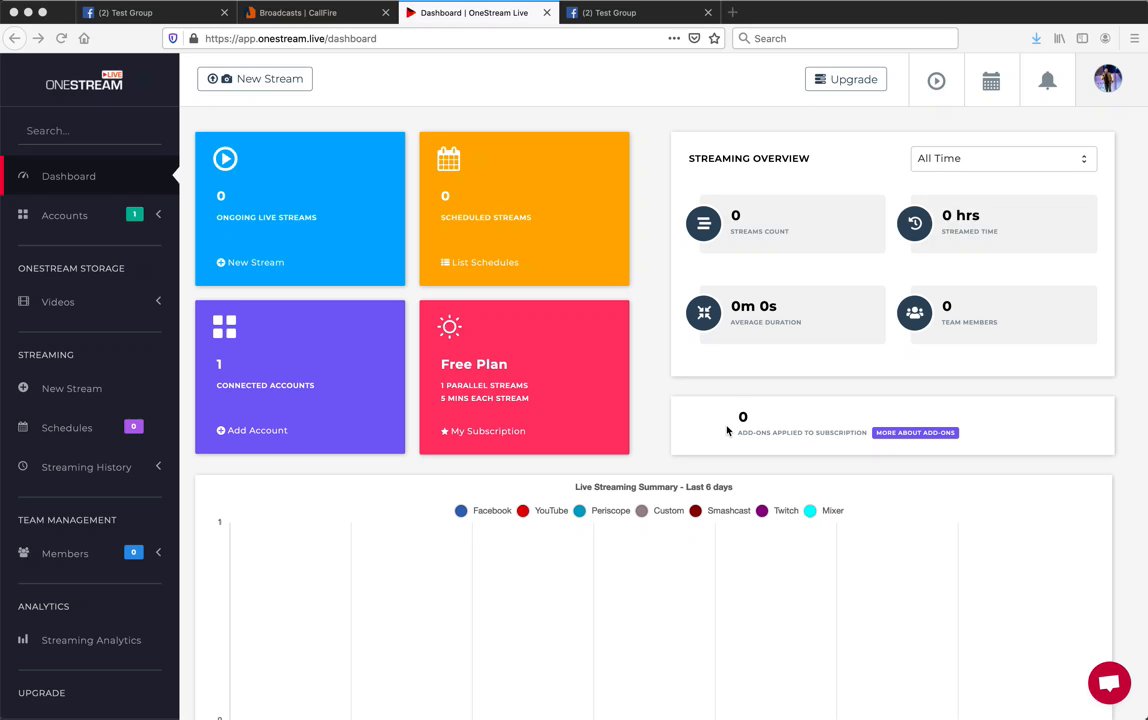Toggle Twitch series in chart legend
This screenshot has height=720, width=1148.
tap(777, 511)
